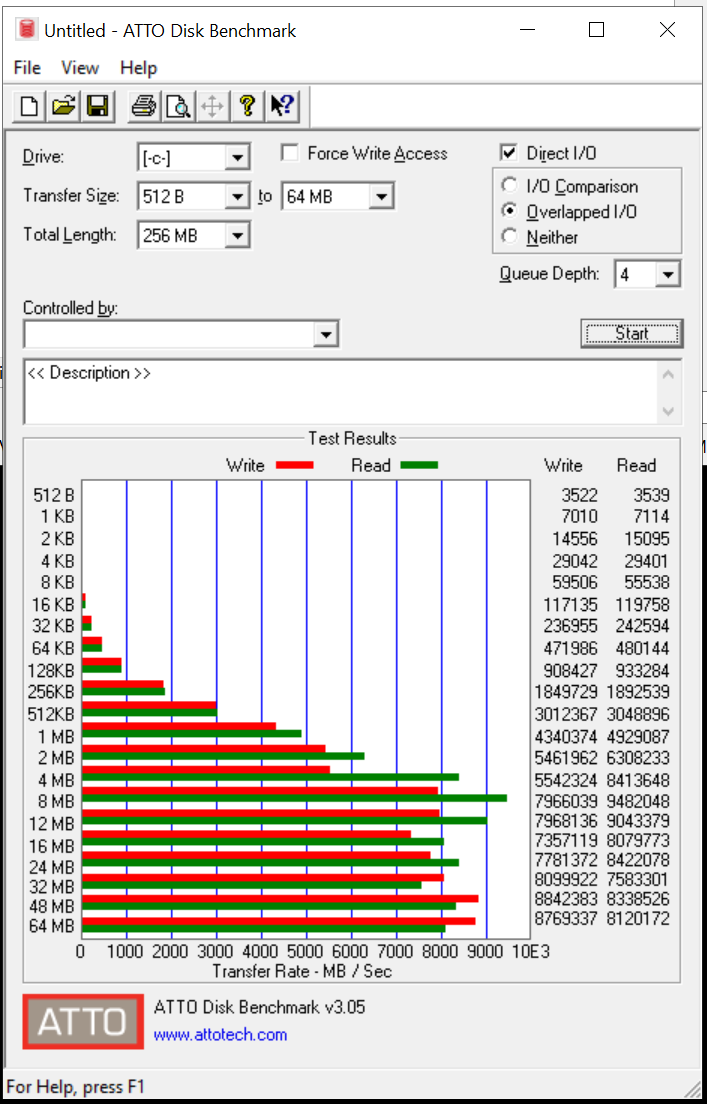Uncheck the Direct I/O checkbox
This screenshot has width=707, height=1104.
[x=508, y=153]
